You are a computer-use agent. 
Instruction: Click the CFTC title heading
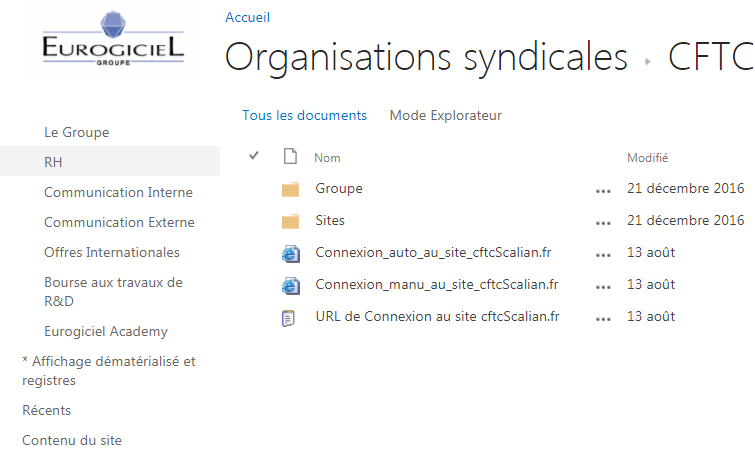pyautogui.click(x=711, y=57)
